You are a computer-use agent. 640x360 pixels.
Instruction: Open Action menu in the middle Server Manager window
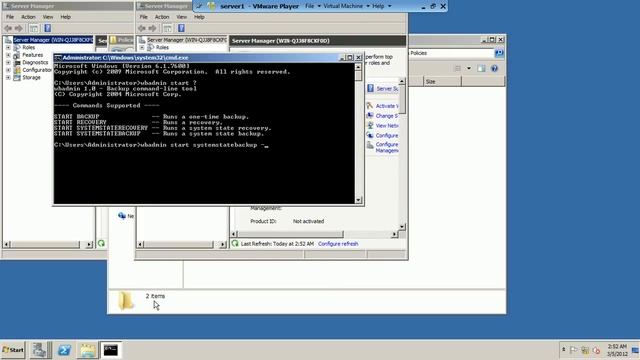tap(162, 17)
